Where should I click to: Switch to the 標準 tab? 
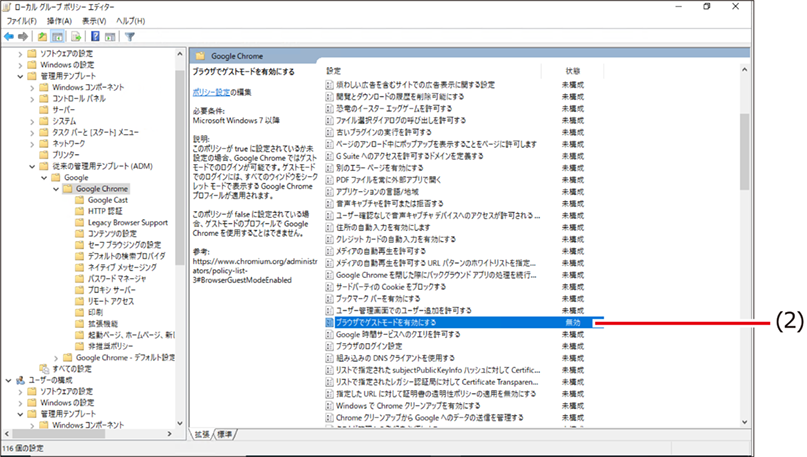[x=224, y=435]
